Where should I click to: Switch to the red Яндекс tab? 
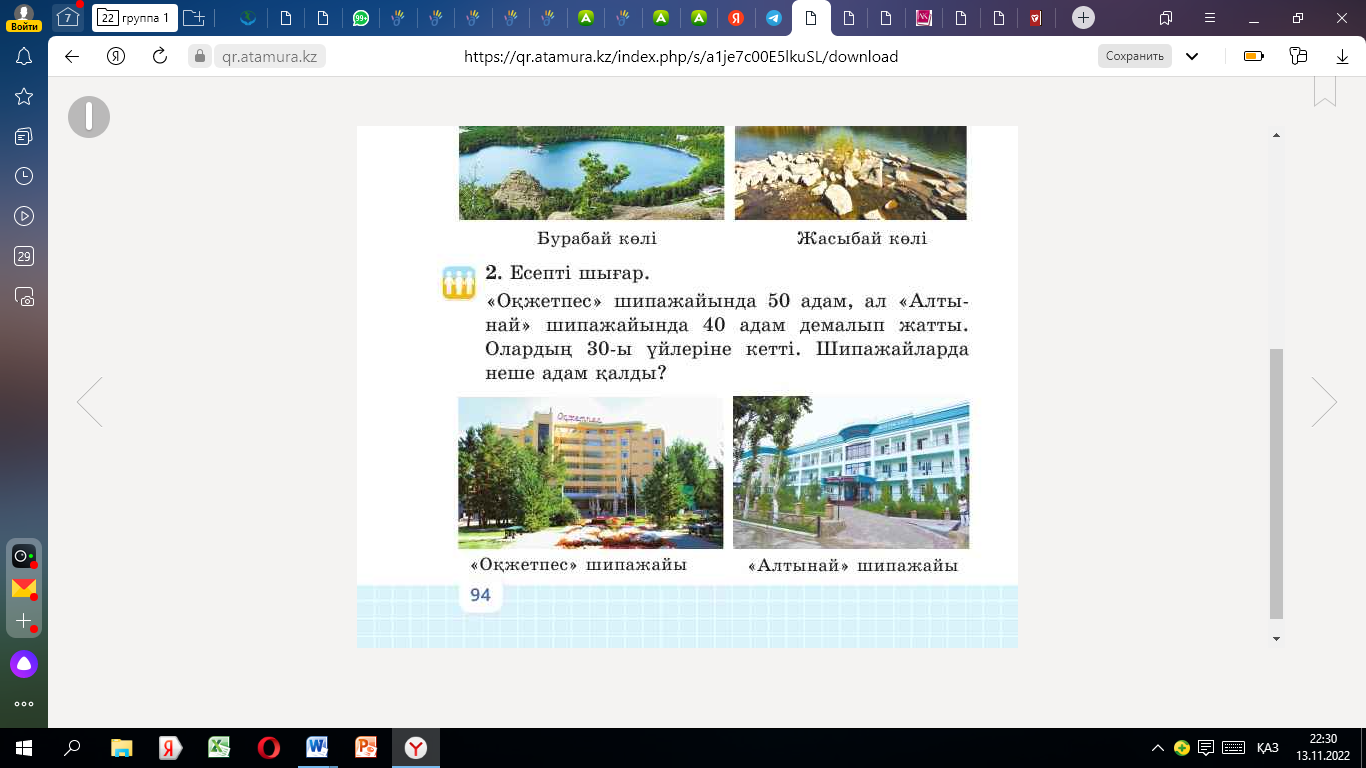736,18
